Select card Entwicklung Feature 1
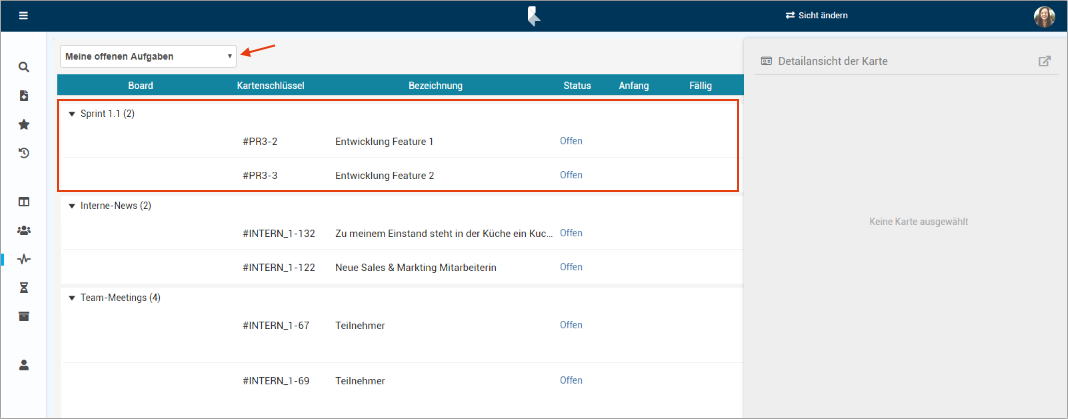Screen dimensions: 1068x419 pyautogui.click(x=384, y=142)
